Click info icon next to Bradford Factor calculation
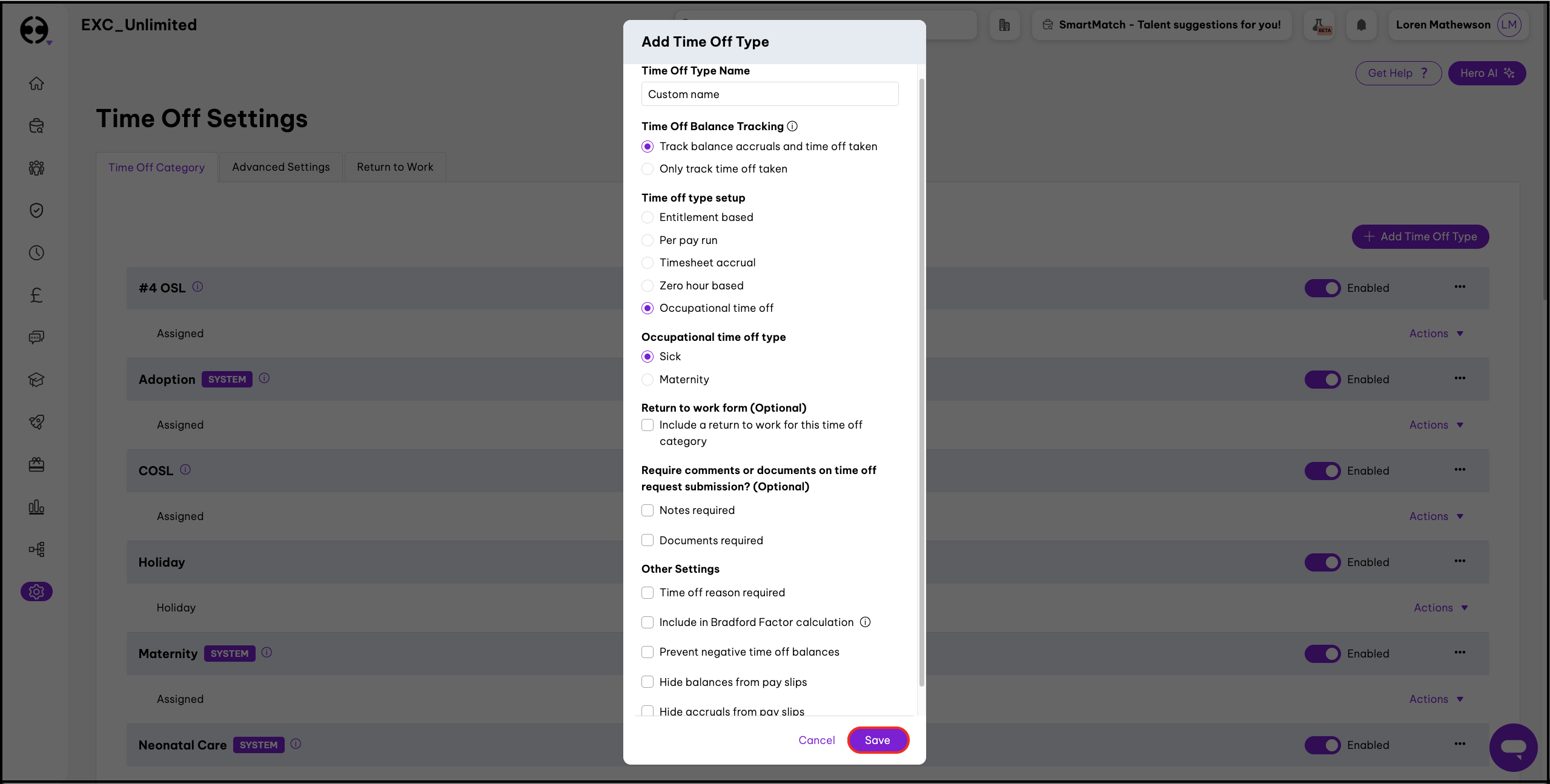 866,622
